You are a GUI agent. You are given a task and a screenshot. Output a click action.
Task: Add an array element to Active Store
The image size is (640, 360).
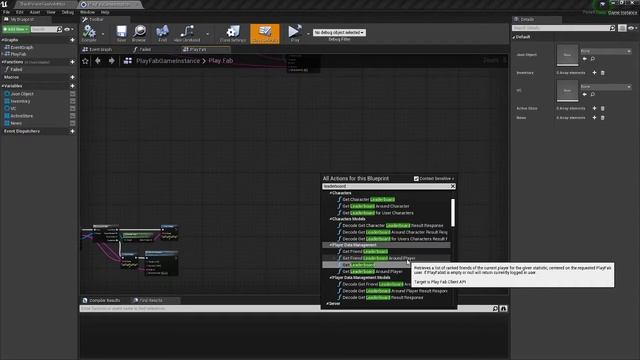[x=594, y=108]
